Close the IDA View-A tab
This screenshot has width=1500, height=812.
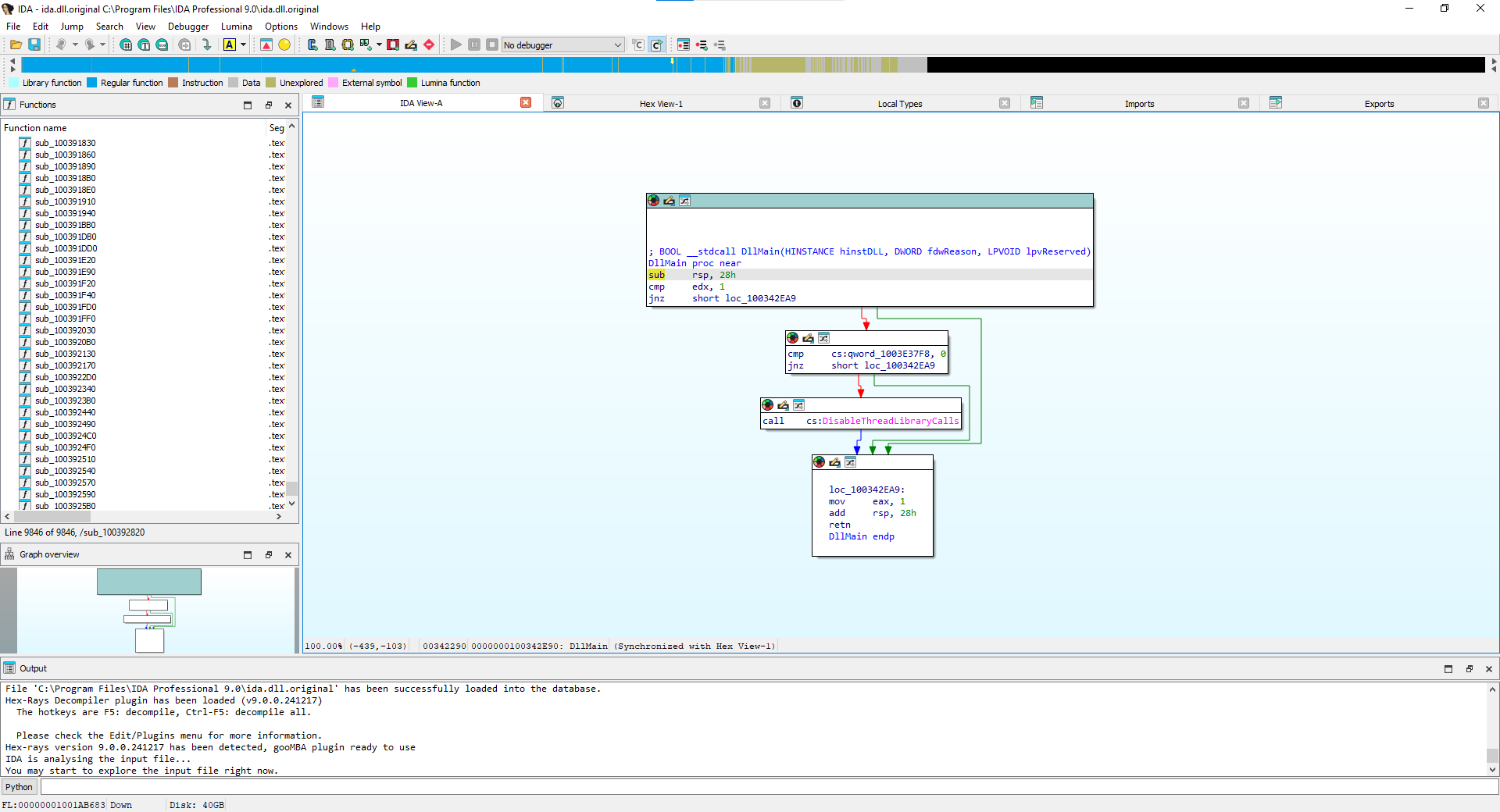pyautogui.click(x=526, y=102)
